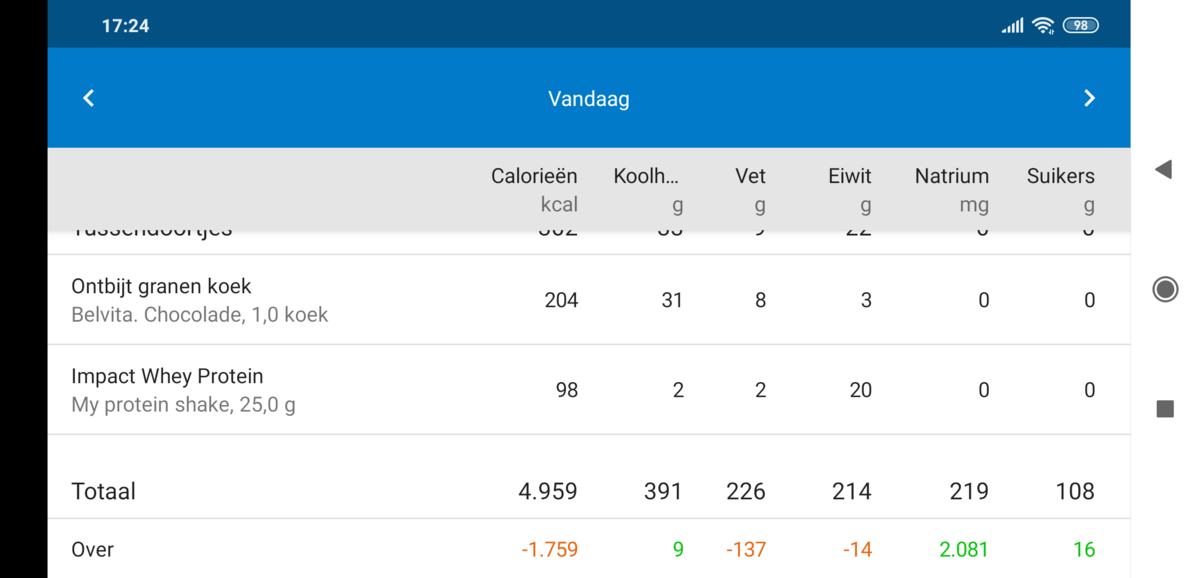Tap the green 2.081 sodium remaining value
This screenshot has width=1200, height=578.
pos(960,549)
